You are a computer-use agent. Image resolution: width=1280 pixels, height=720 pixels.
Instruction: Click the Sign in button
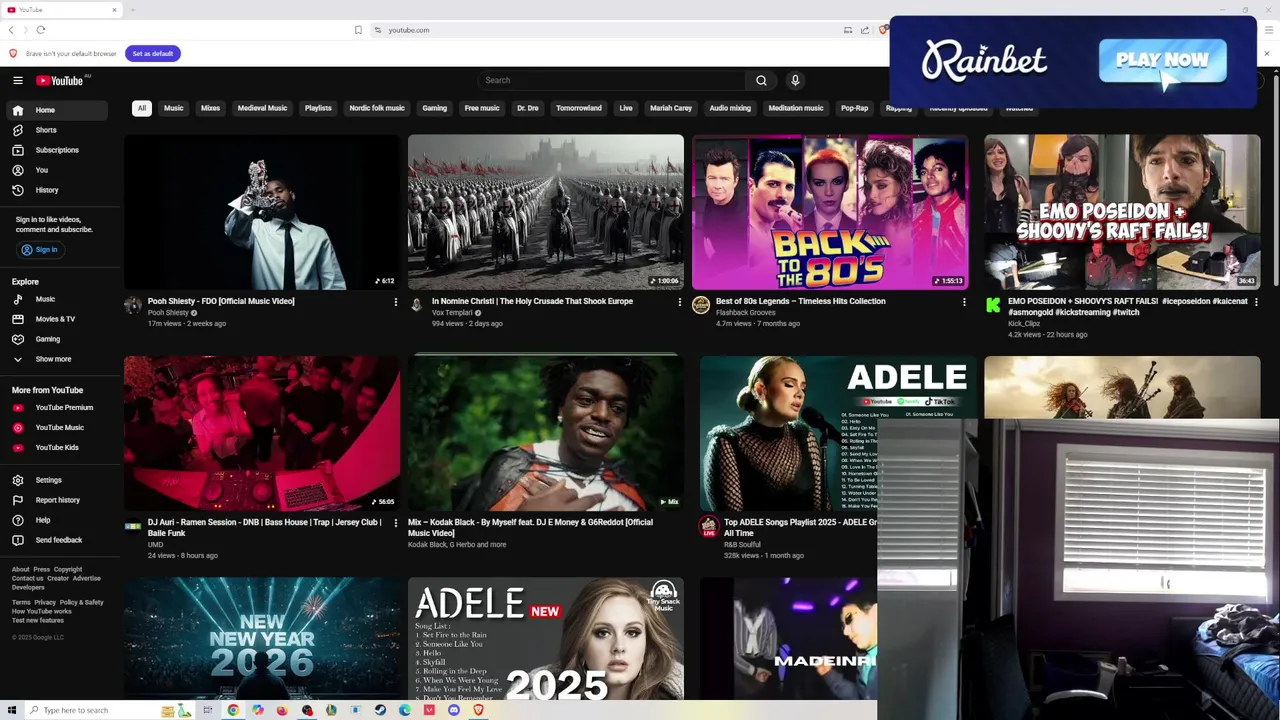tap(41, 249)
